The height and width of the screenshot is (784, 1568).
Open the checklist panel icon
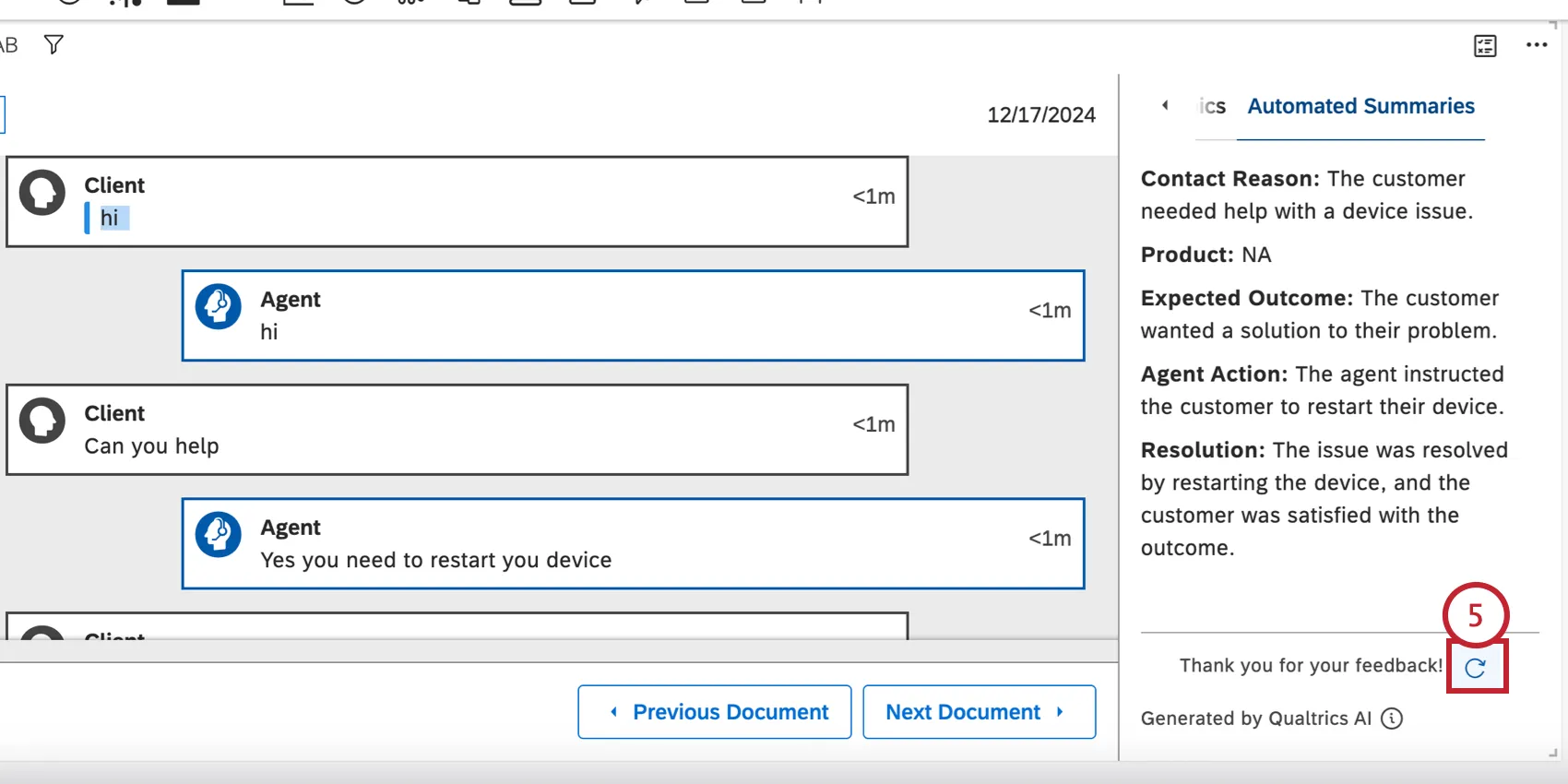[x=1485, y=45]
